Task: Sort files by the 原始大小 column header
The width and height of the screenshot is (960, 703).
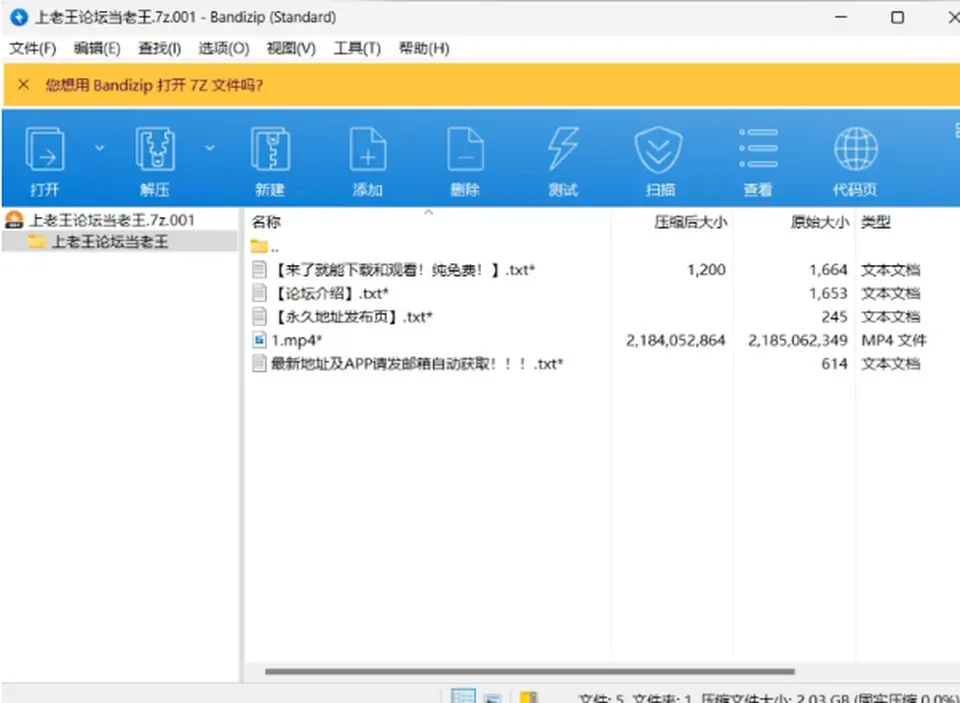Action: pos(820,222)
